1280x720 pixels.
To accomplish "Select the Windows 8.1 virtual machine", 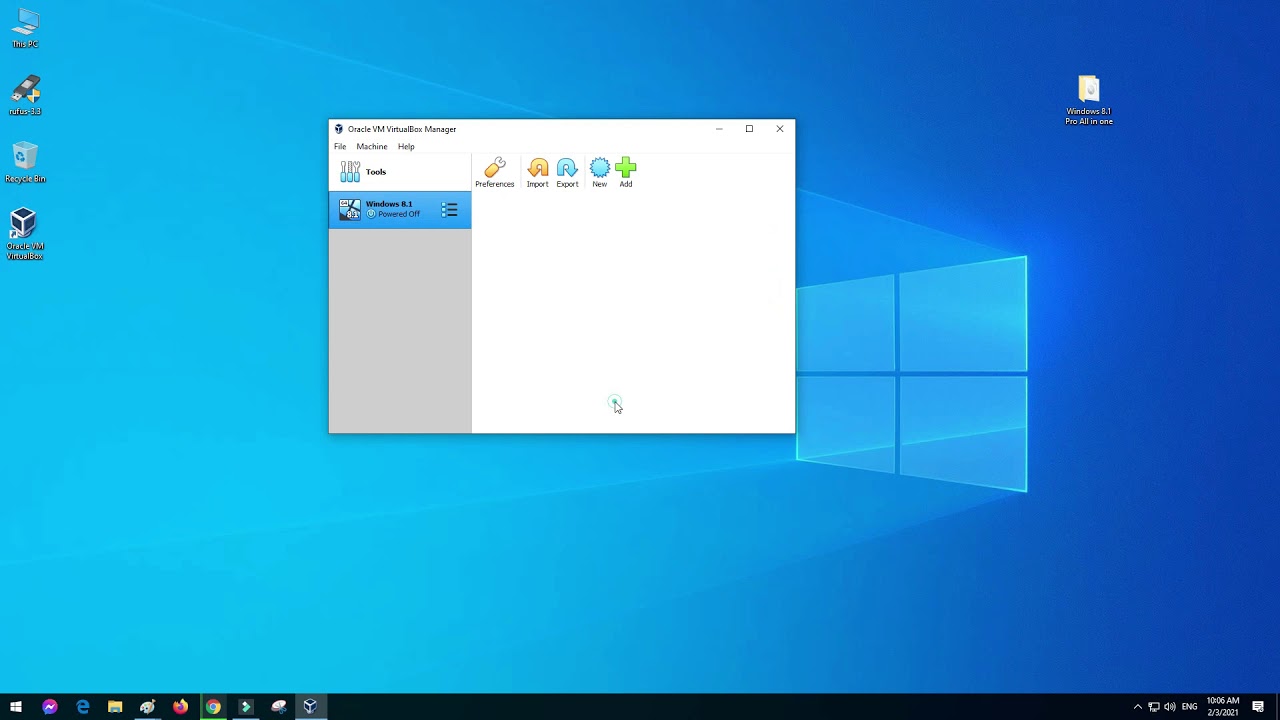I will pyautogui.click(x=400, y=209).
